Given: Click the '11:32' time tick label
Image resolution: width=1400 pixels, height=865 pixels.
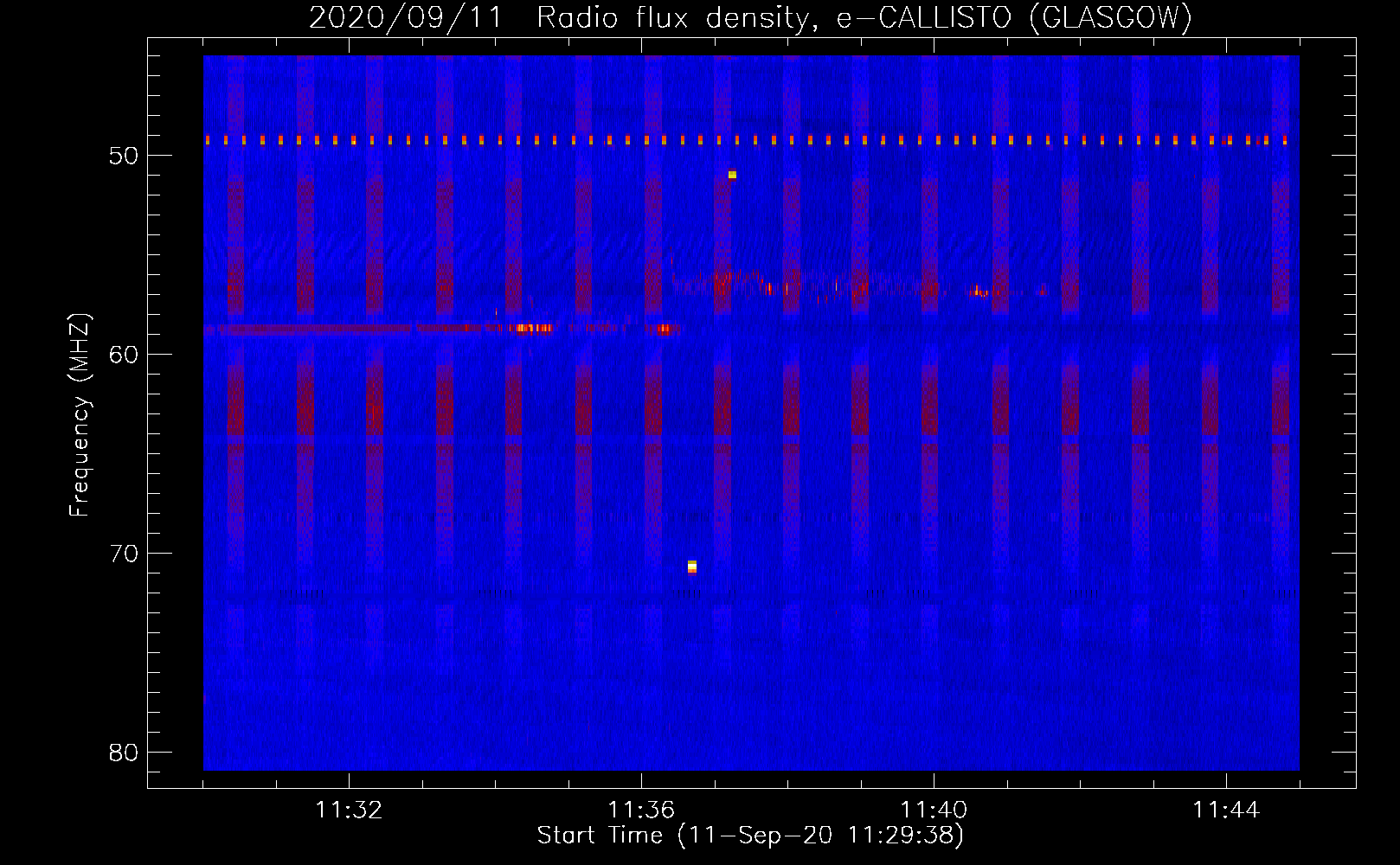Looking at the screenshot, I should [349, 810].
